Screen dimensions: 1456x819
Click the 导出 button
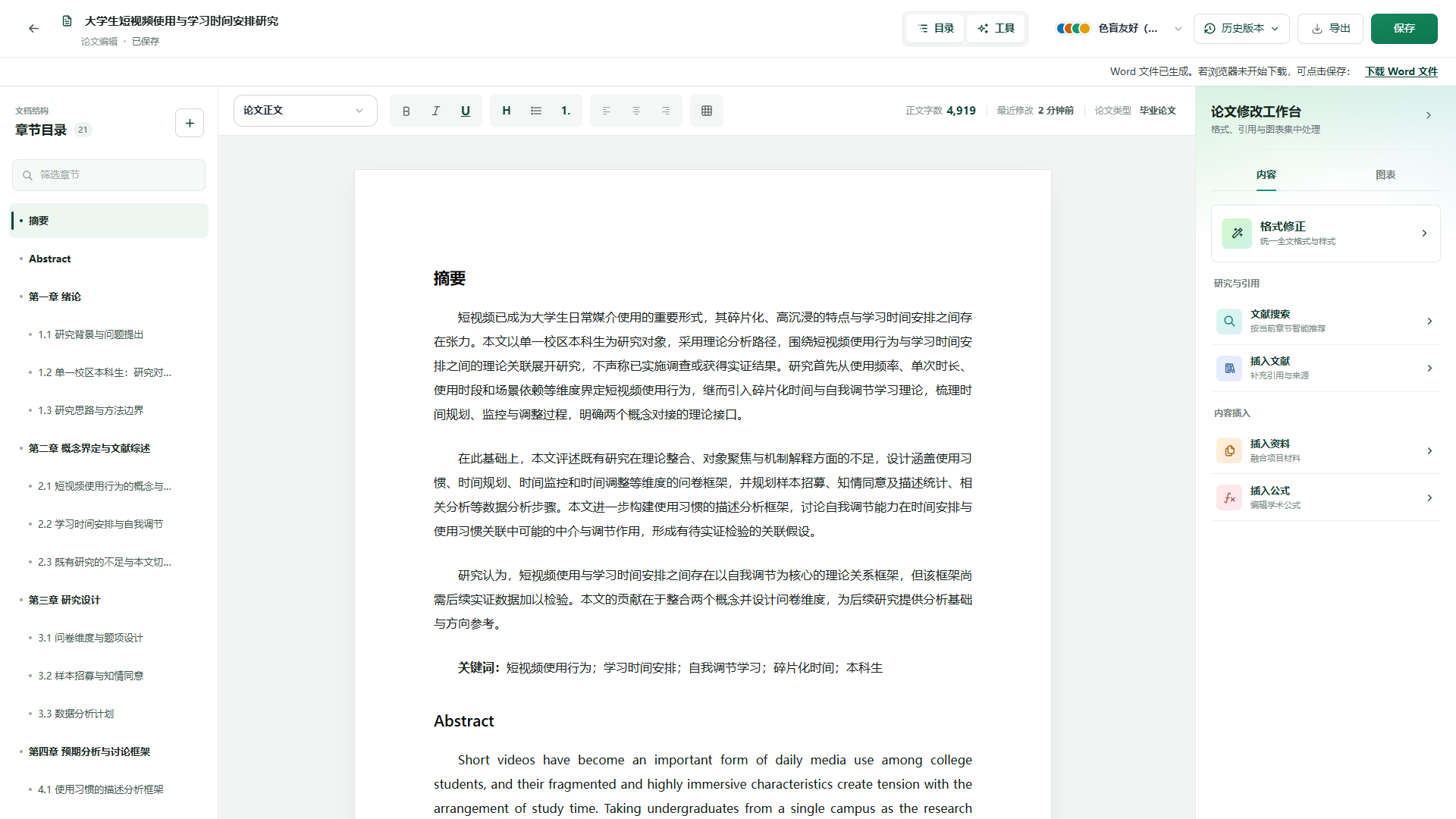point(1330,29)
